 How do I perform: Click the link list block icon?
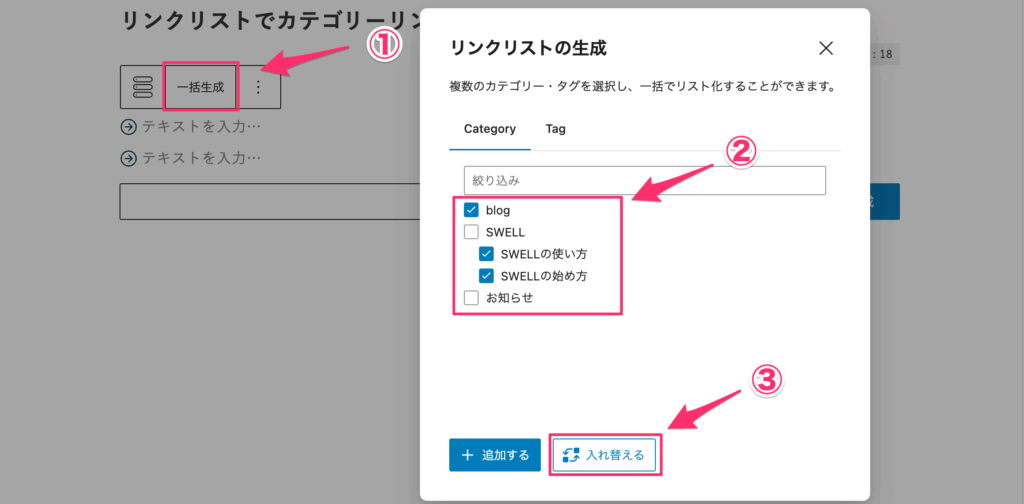142,87
